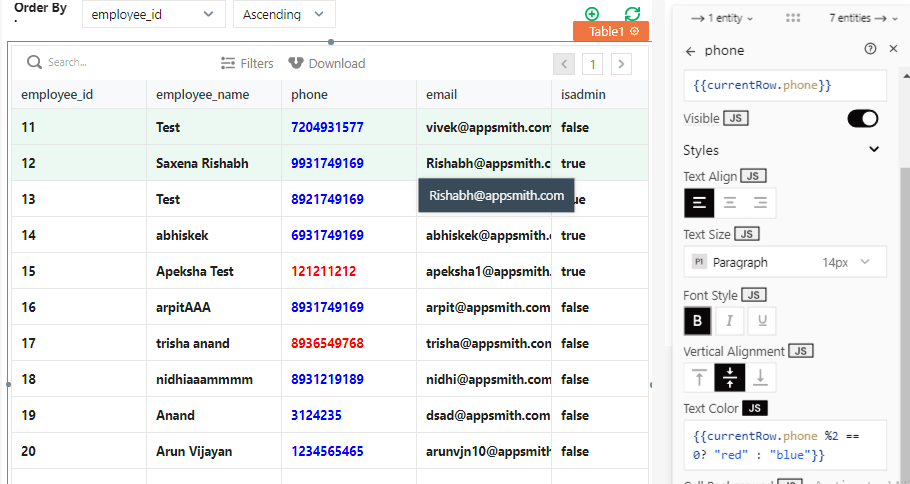Set vertical alignment to bottom
Image resolution: width=910 pixels, height=484 pixels.
[x=760, y=377]
